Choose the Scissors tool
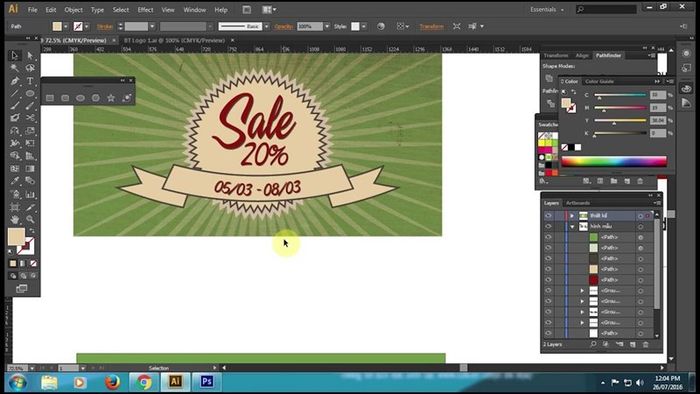Image resolution: width=700 pixels, height=394 pixels. 30,118
